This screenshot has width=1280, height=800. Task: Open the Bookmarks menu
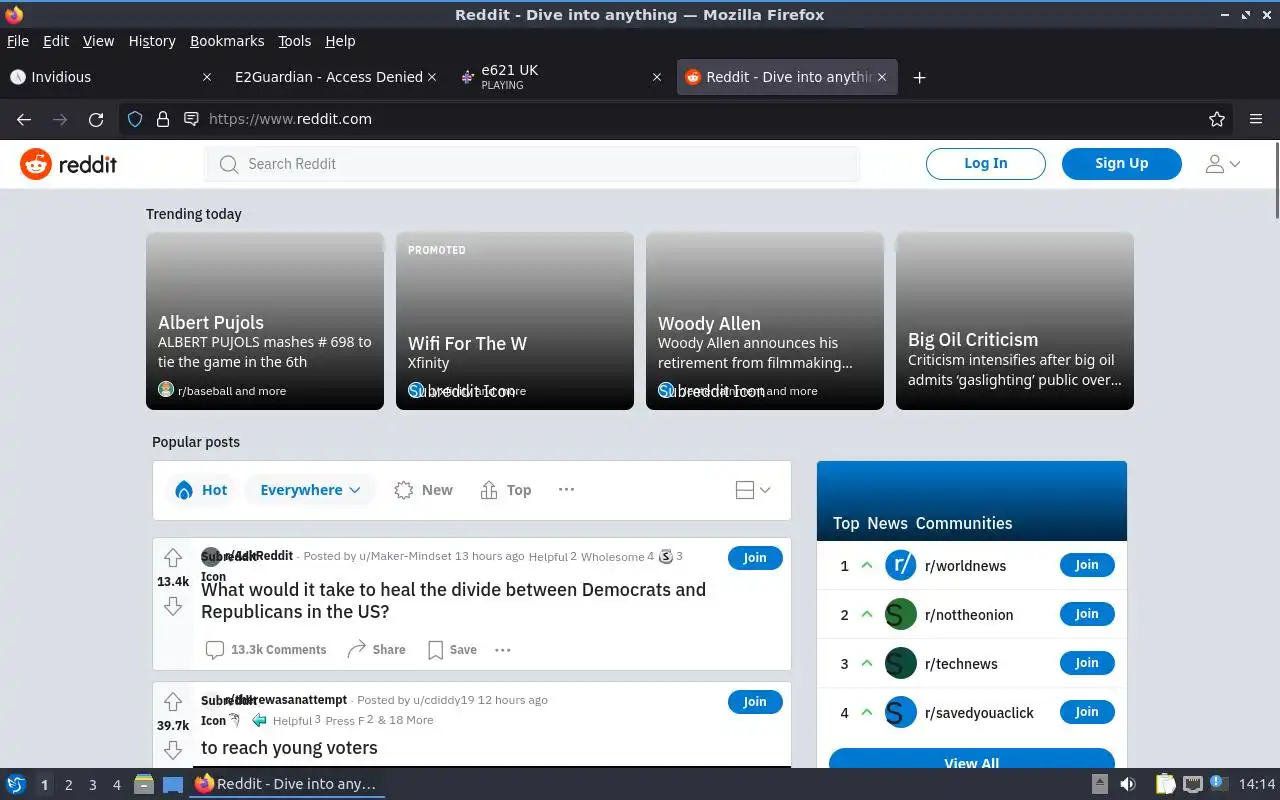click(227, 41)
